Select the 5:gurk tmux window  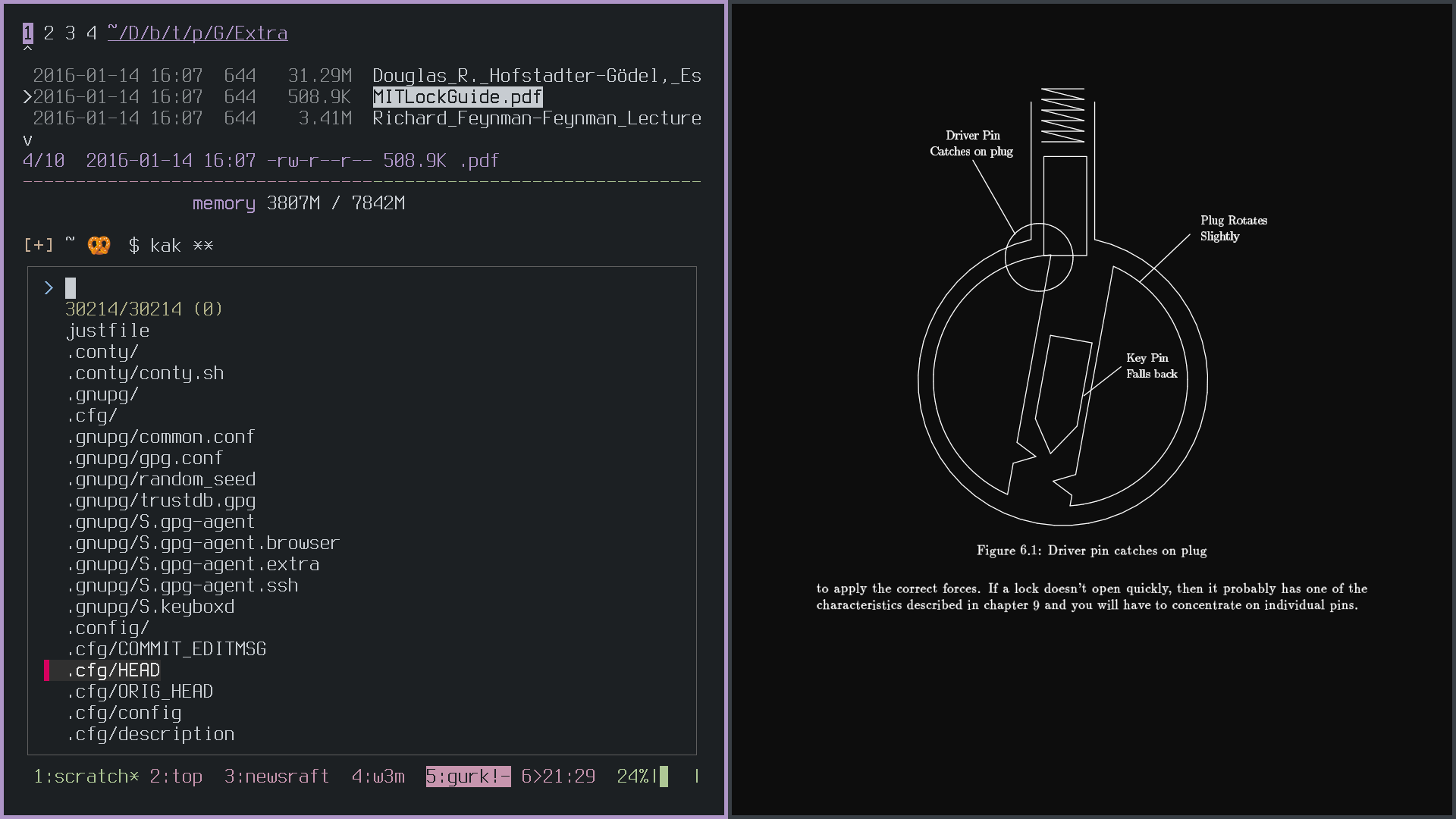point(467,777)
